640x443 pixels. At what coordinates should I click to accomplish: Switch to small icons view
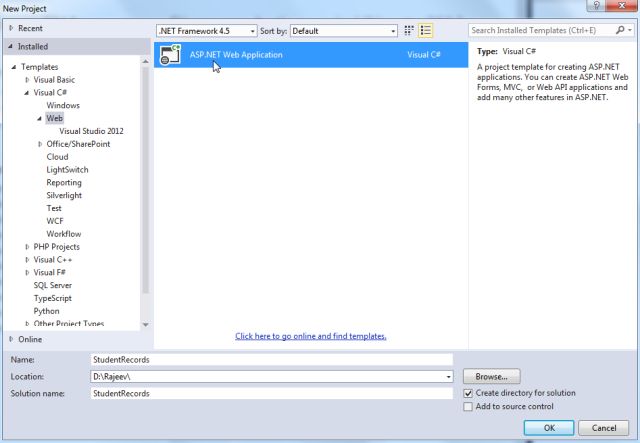coord(409,31)
